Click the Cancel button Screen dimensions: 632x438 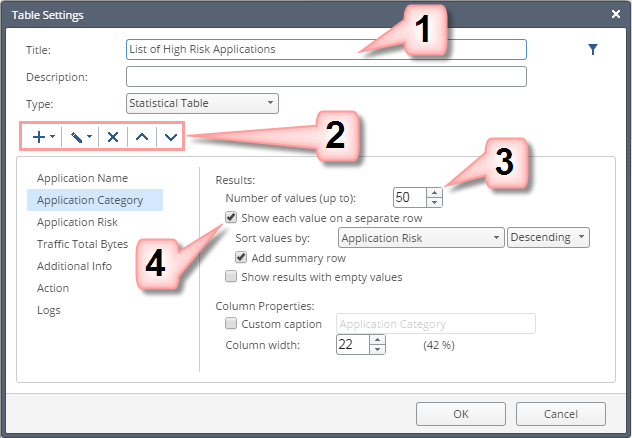point(561,413)
